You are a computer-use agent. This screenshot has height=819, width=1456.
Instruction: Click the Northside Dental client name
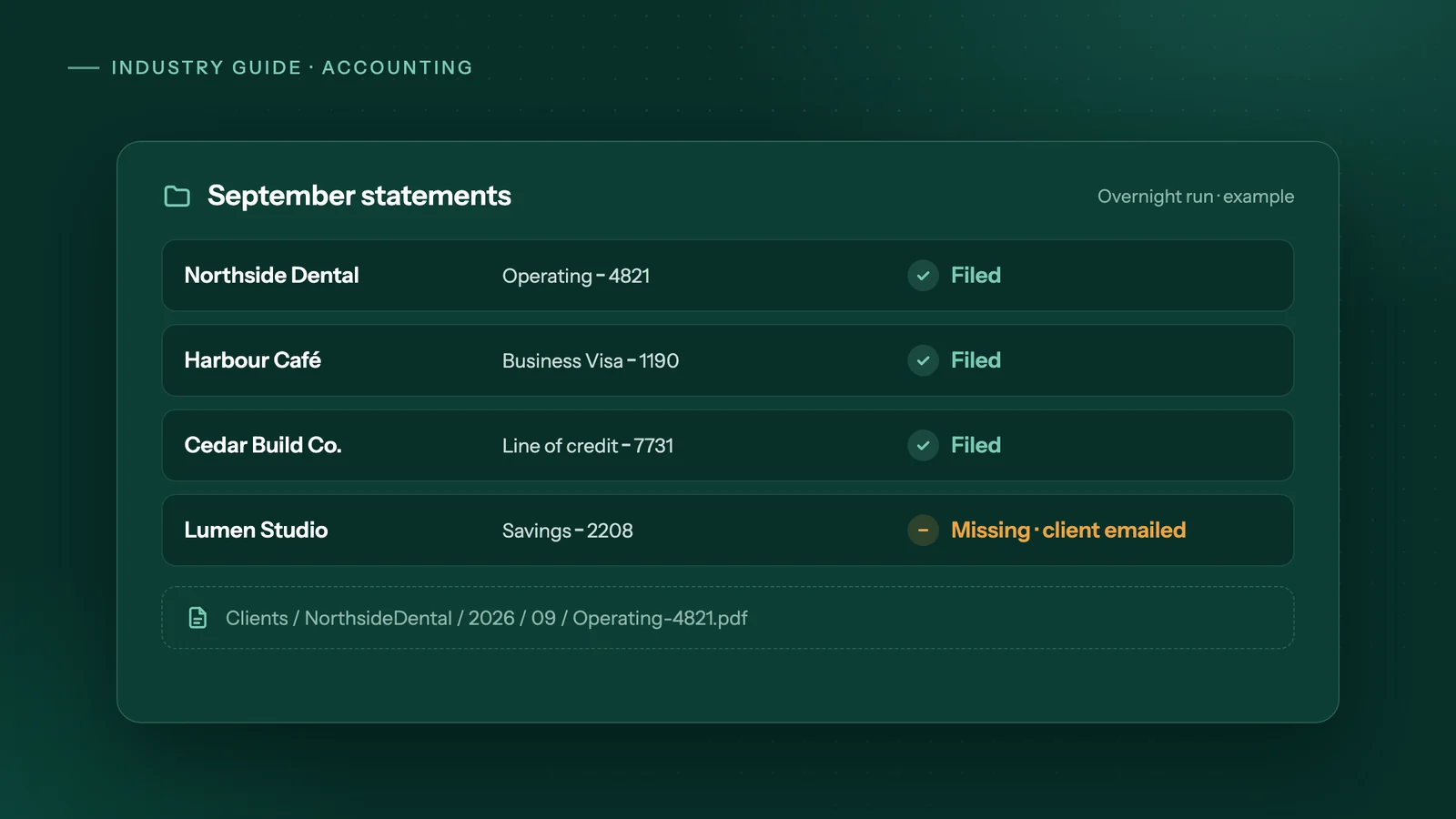[x=271, y=275]
